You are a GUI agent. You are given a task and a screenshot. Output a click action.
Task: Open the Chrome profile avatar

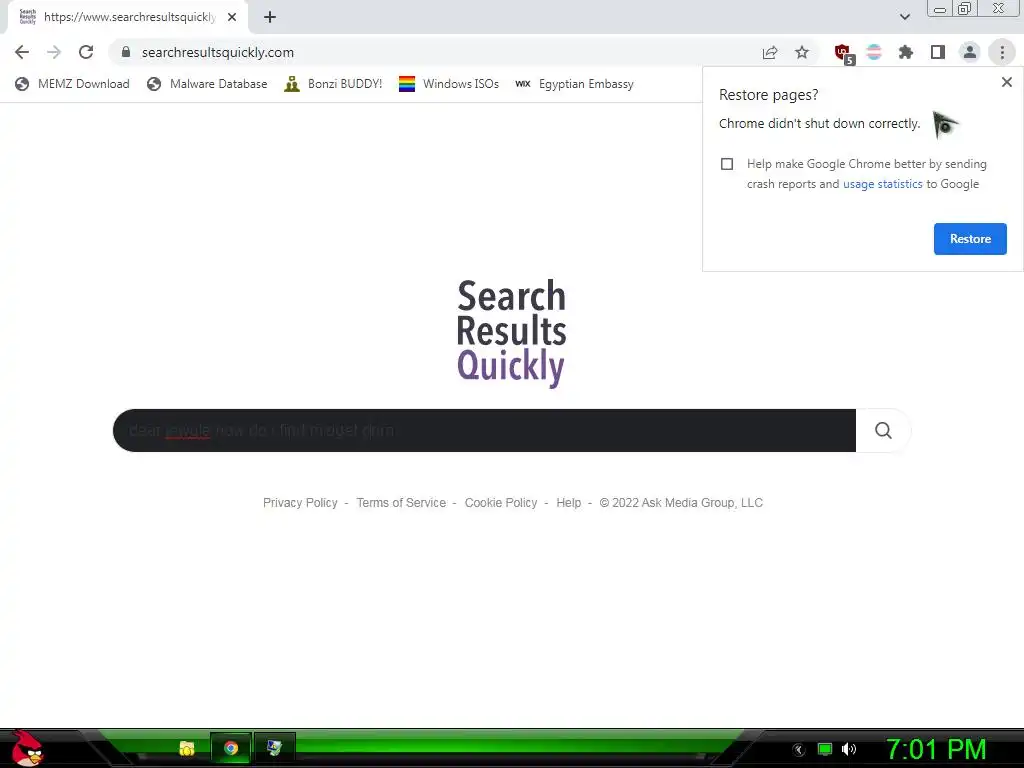pyautogui.click(x=970, y=52)
